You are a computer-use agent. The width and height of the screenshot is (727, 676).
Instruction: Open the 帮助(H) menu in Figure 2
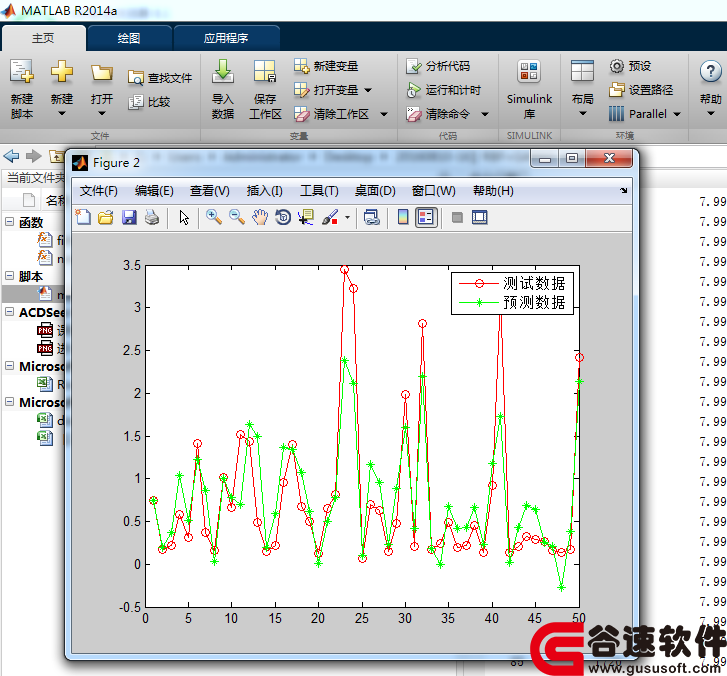493,191
